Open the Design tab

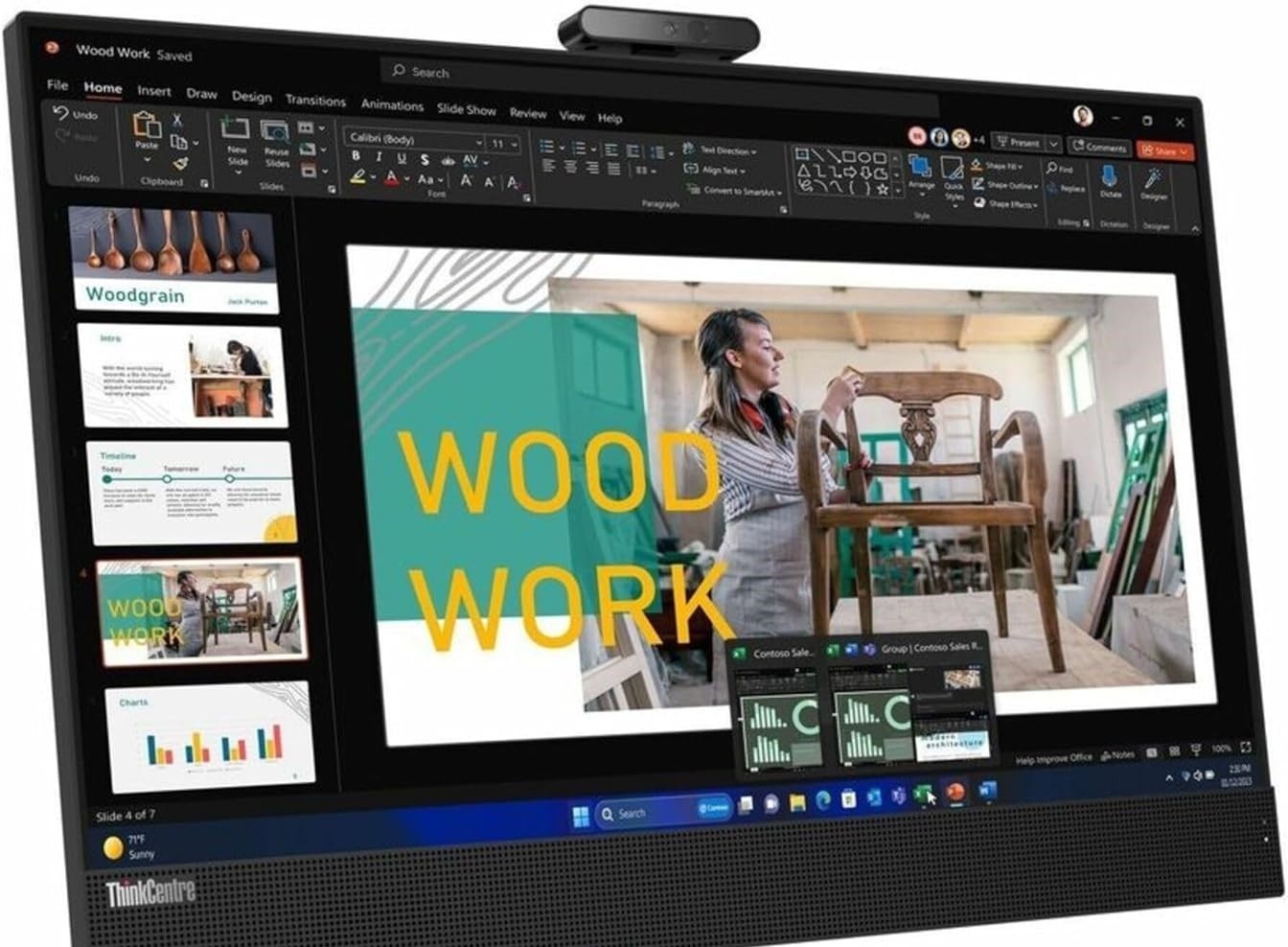point(251,96)
